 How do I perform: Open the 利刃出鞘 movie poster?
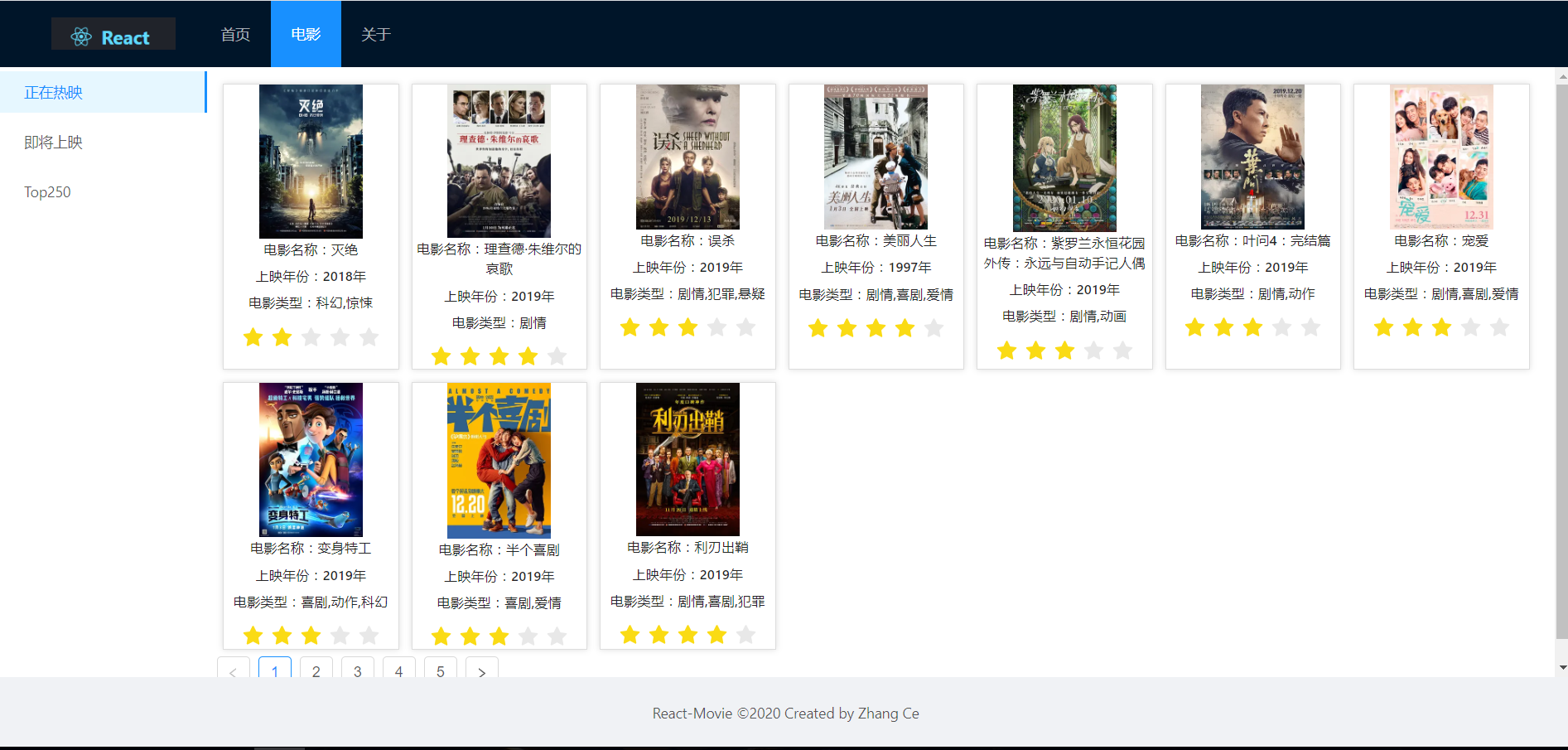pyautogui.click(x=688, y=459)
